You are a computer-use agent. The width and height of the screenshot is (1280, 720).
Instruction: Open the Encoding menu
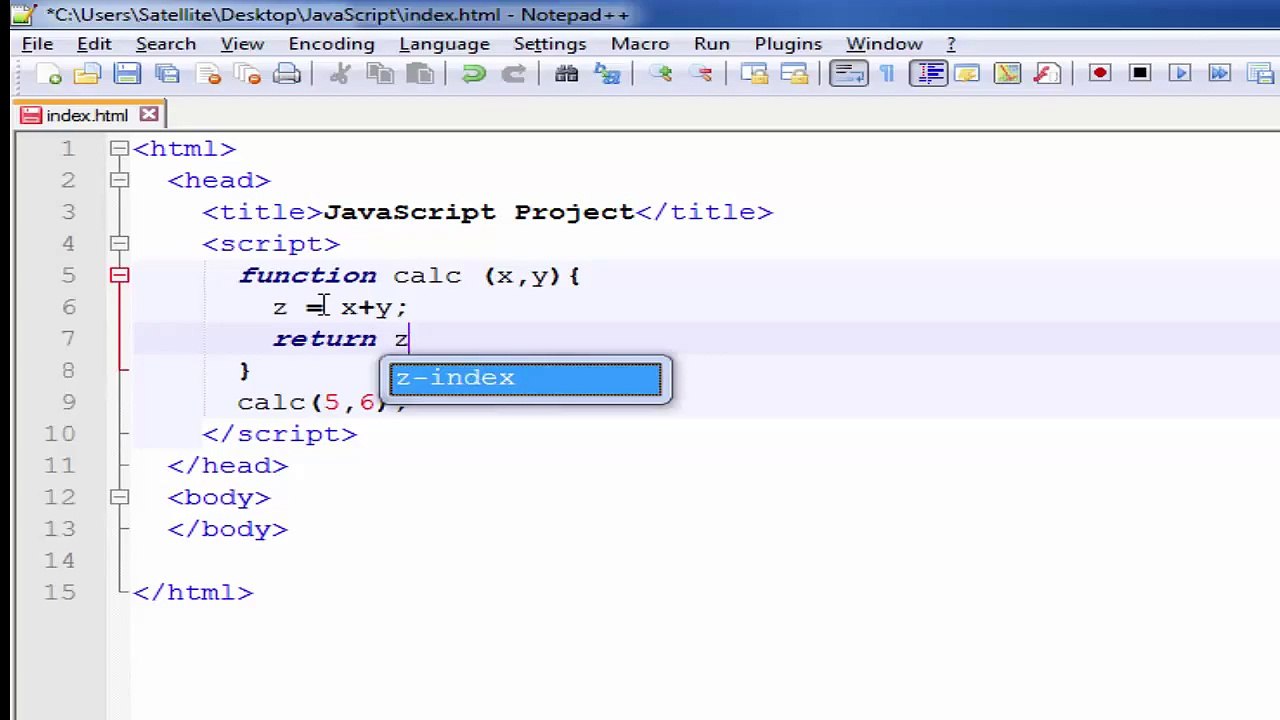(331, 44)
